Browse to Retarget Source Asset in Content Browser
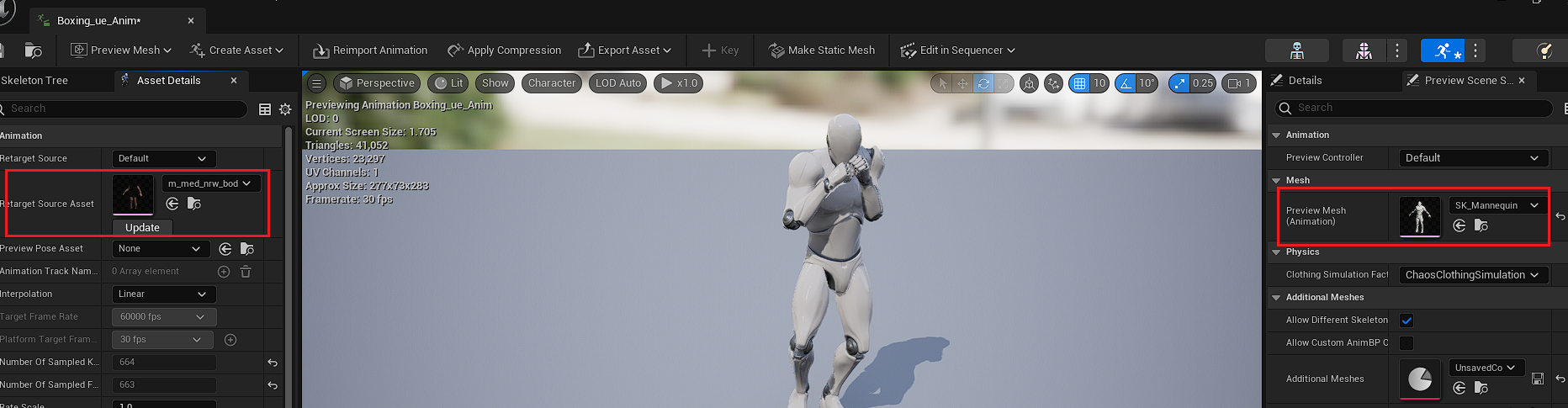Viewport: 1568px width, 408px height. pyautogui.click(x=194, y=204)
